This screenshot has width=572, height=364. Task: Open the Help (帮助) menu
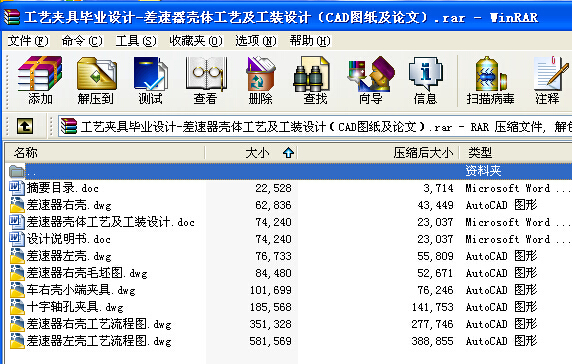click(x=310, y=41)
